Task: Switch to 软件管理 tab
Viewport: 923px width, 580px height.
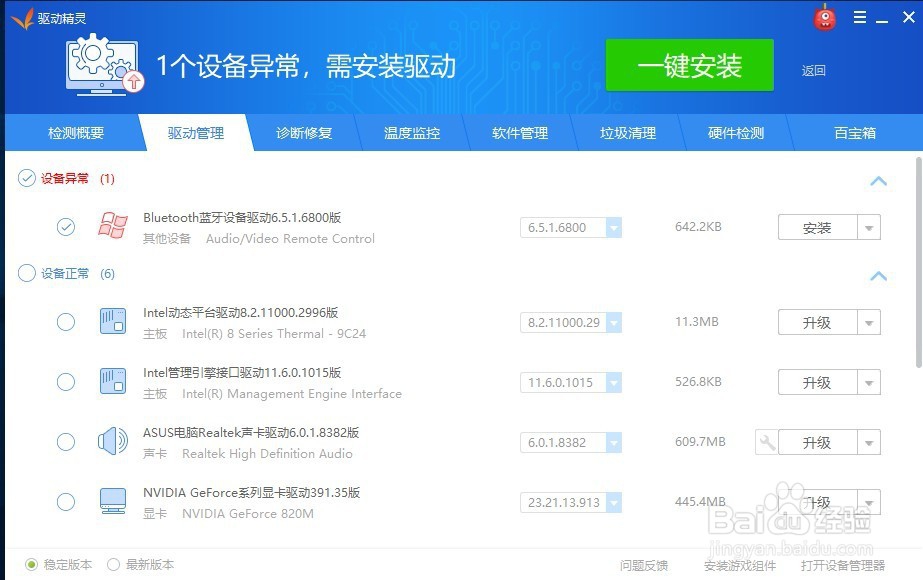Action: (520, 133)
